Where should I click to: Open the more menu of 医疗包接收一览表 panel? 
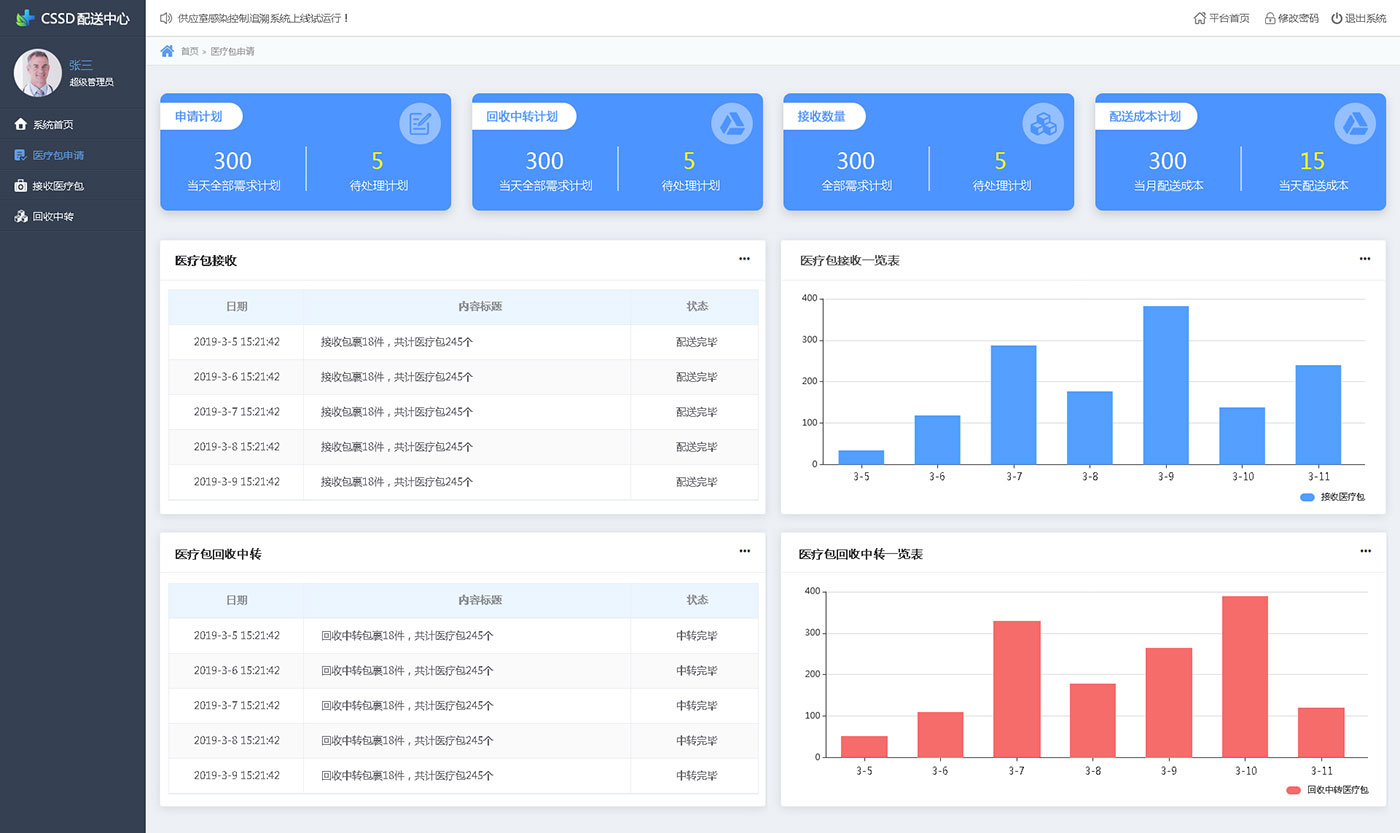click(1365, 259)
